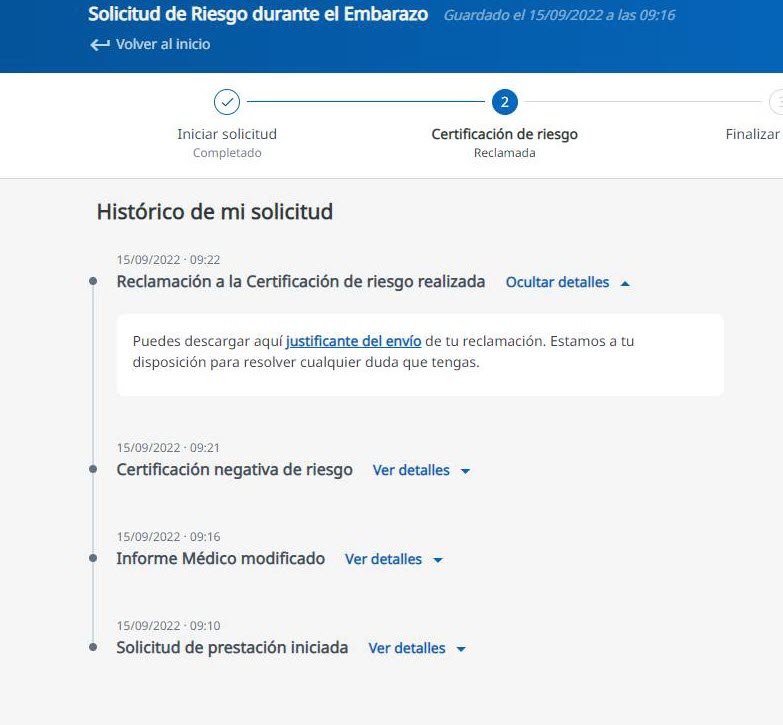783x725 pixels.
Task: Collapse details with Ocultar detalles
Action: pos(557,283)
